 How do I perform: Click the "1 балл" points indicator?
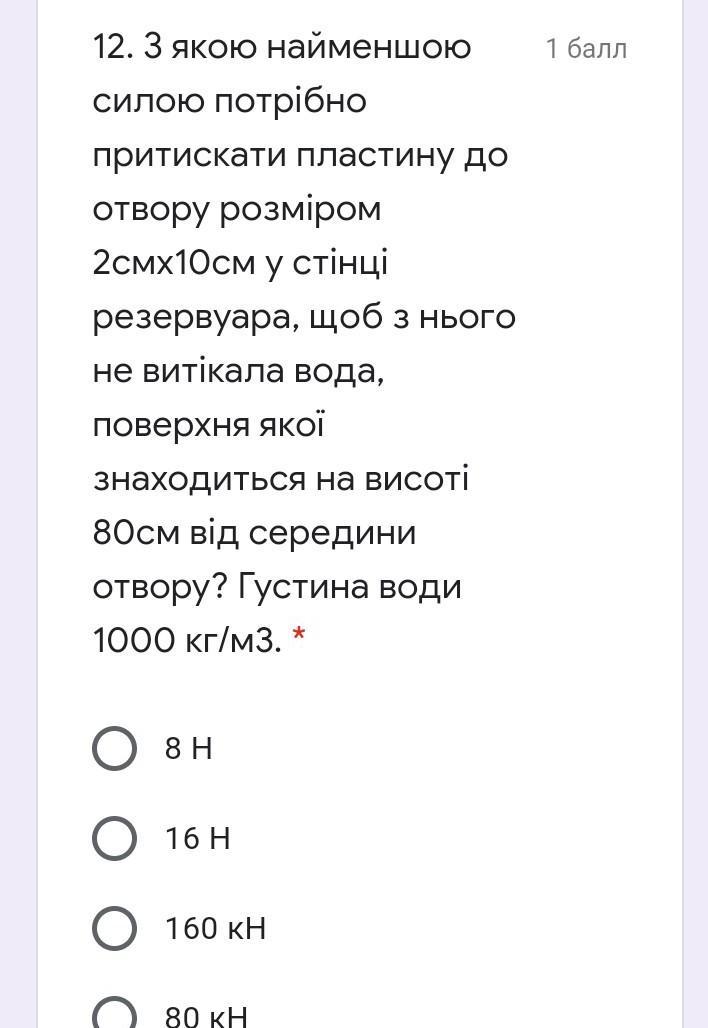coord(587,49)
